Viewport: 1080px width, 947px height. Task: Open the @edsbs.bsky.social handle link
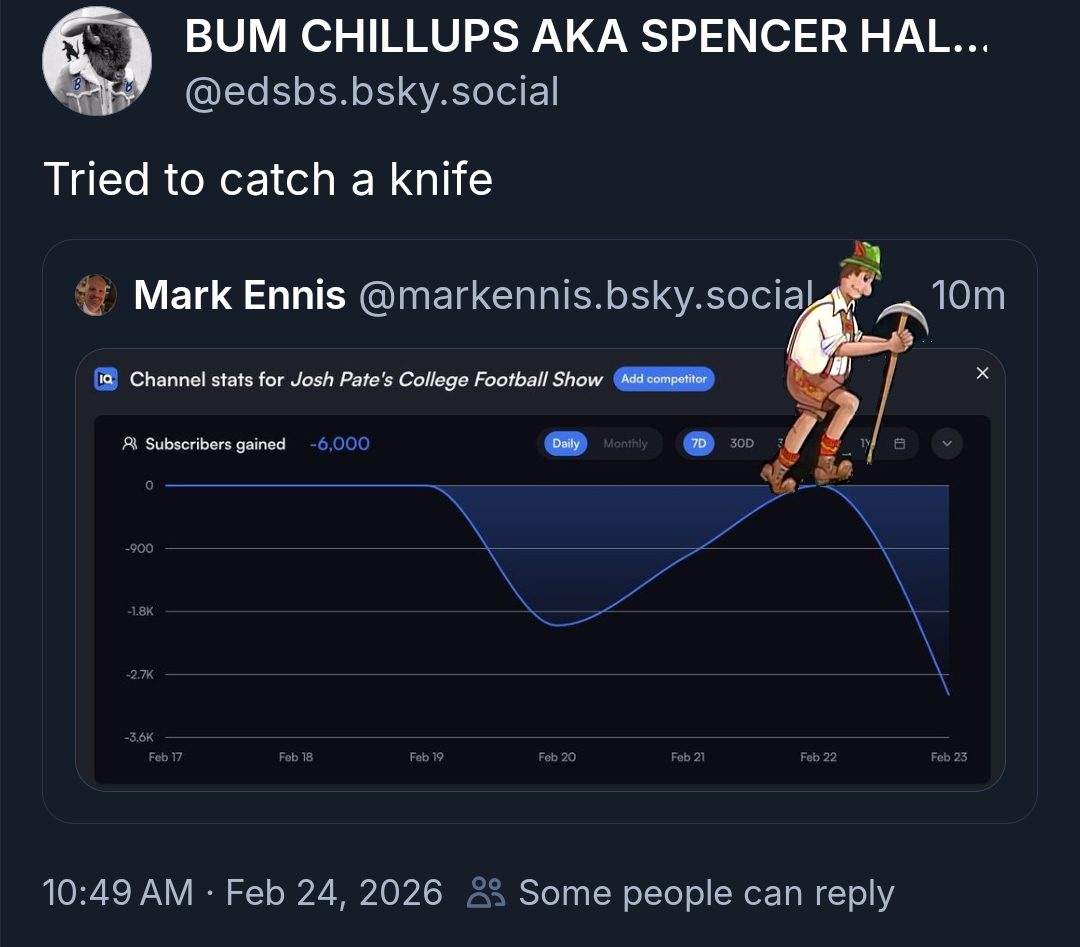(x=372, y=92)
